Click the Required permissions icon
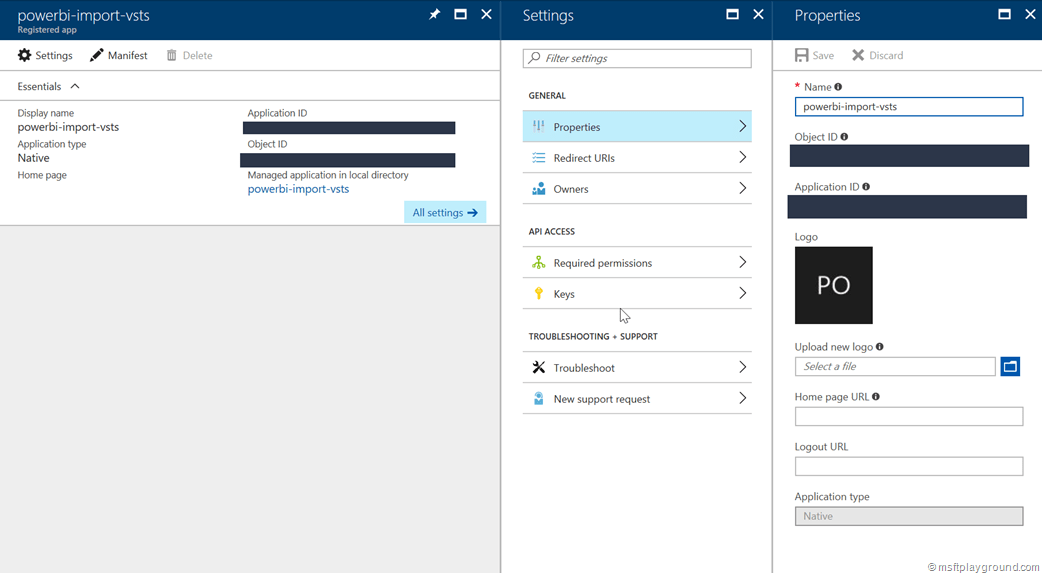 click(539, 263)
